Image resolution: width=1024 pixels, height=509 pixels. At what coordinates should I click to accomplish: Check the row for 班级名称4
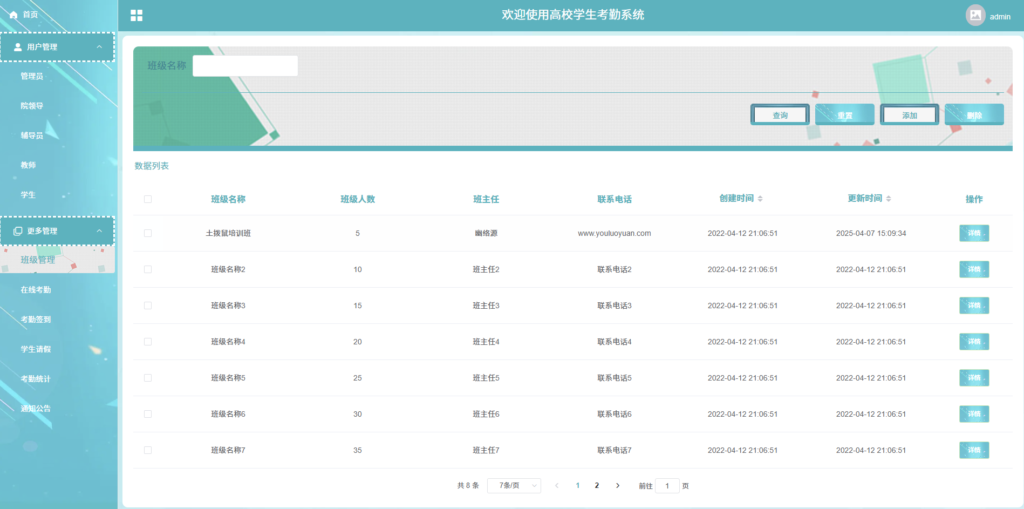[148, 342]
